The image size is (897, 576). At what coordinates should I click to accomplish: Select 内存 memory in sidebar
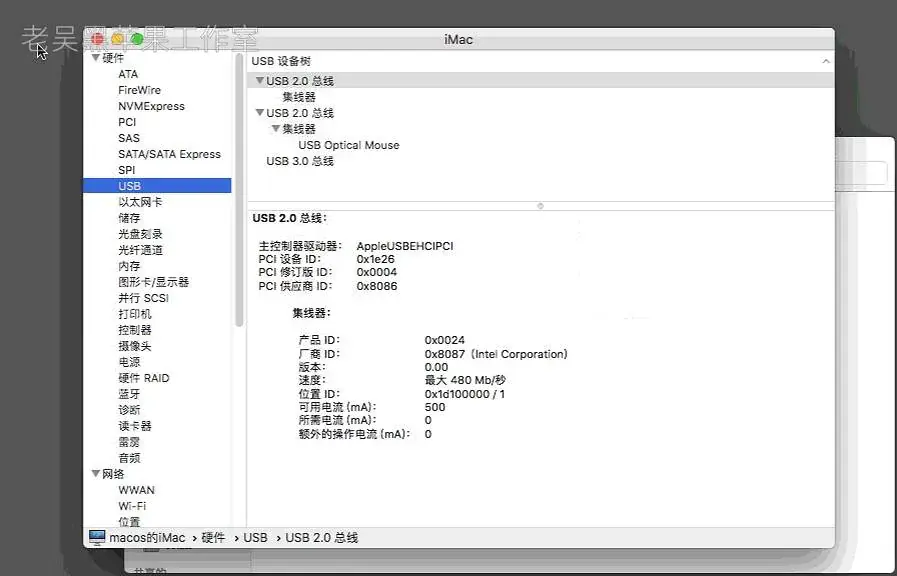coord(129,266)
